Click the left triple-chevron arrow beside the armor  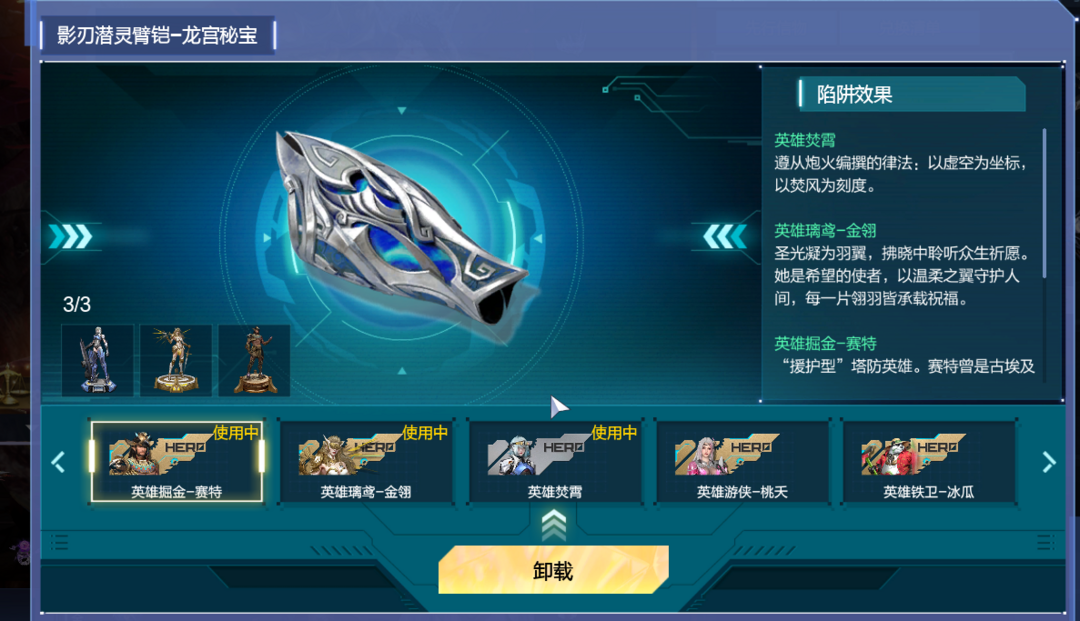pyautogui.click(x=70, y=236)
